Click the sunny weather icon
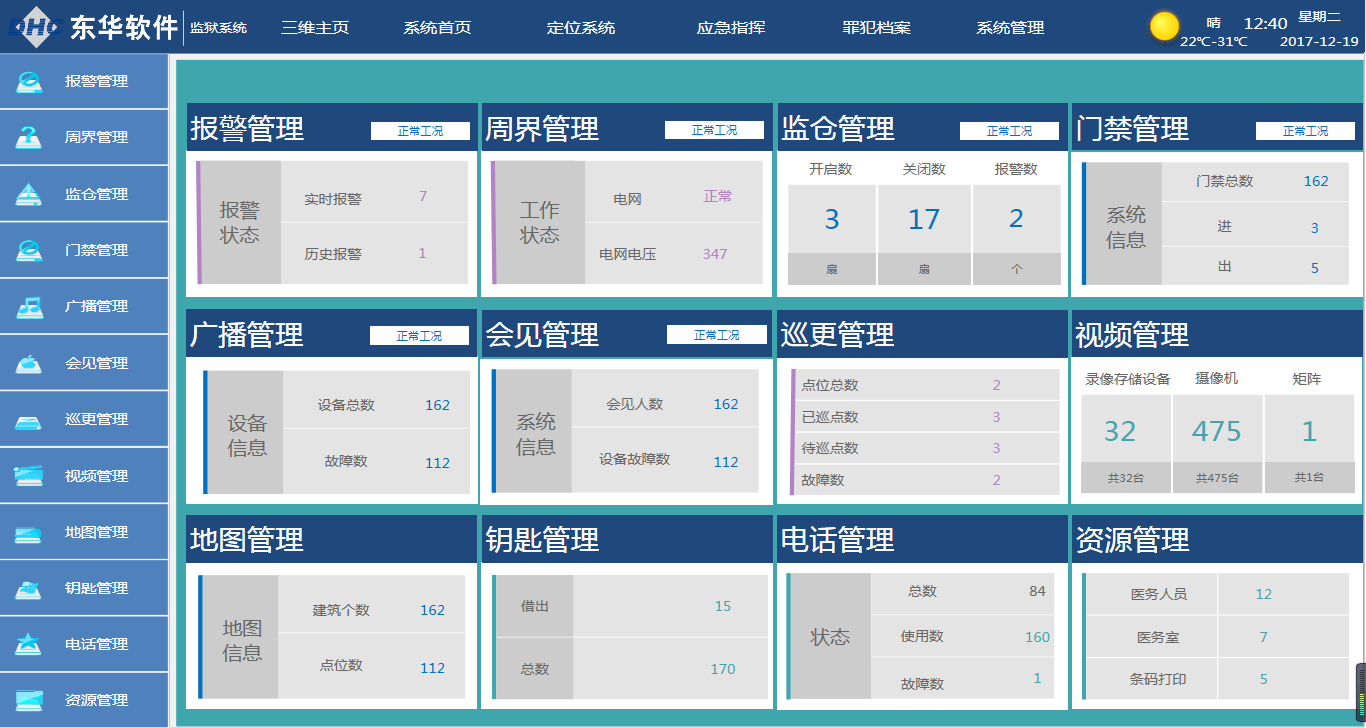Image resolution: width=1366 pixels, height=728 pixels. 1164,27
